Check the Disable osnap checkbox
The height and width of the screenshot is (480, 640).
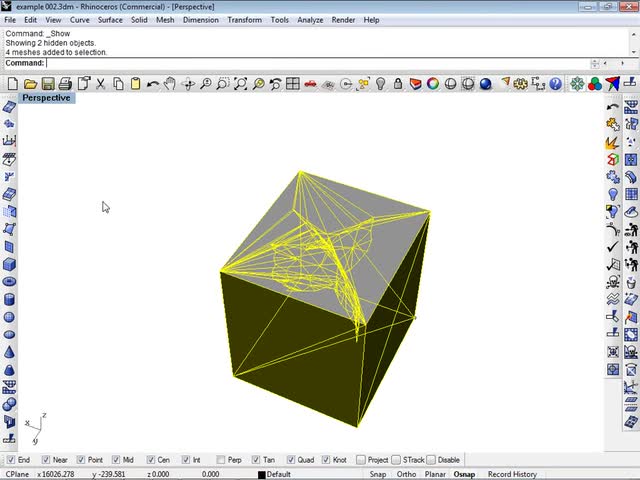coord(431,460)
